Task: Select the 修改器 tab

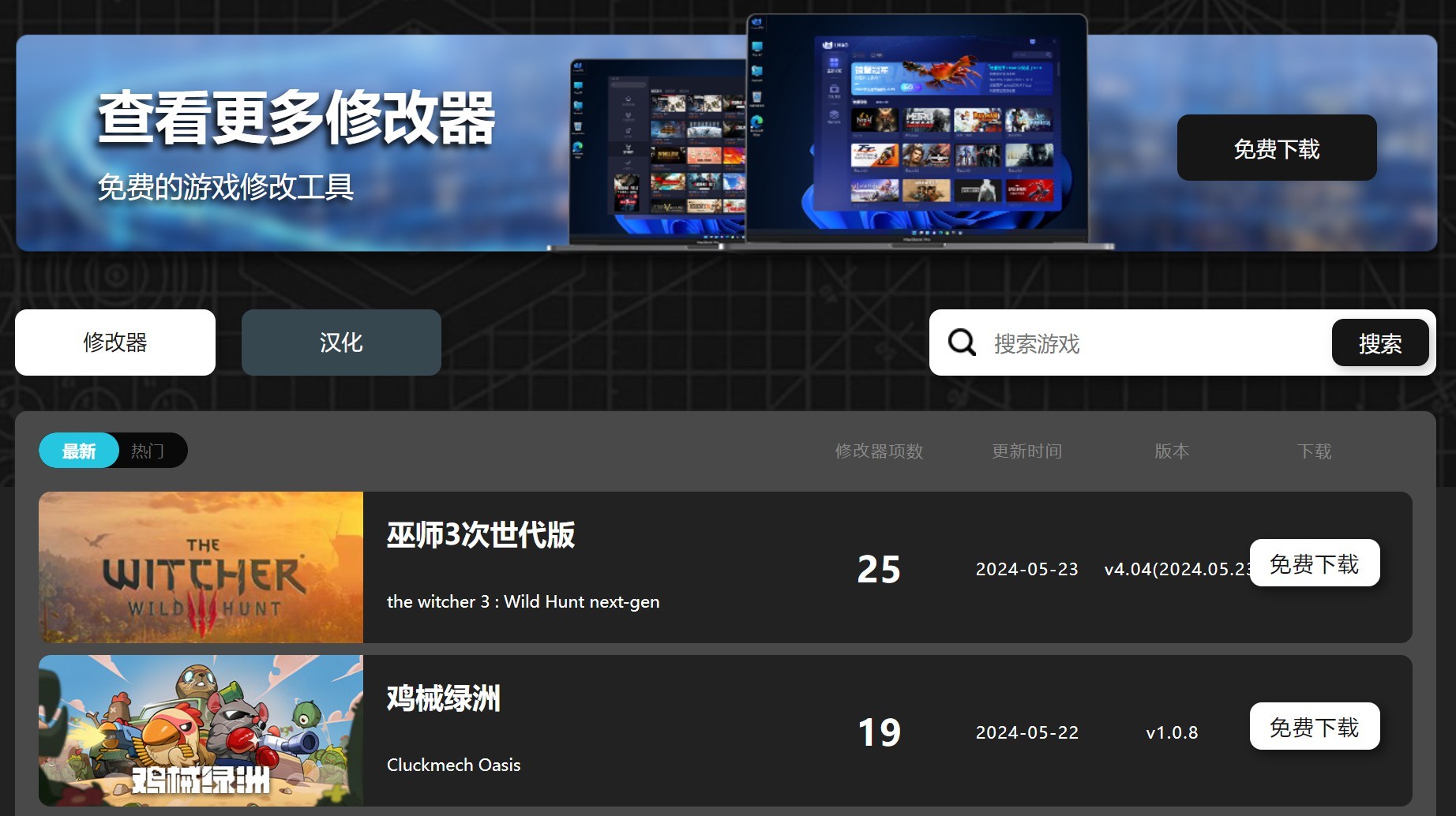Action: point(115,342)
